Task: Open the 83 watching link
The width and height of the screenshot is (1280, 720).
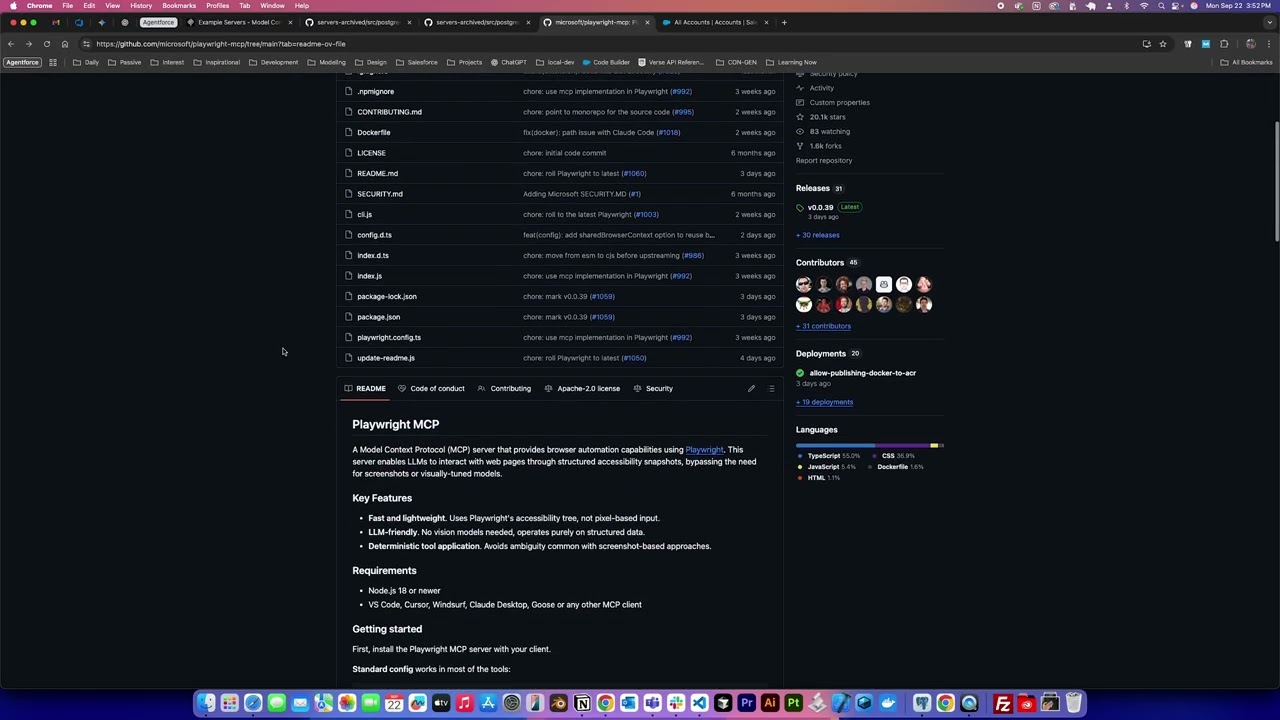Action: click(x=830, y=131)
